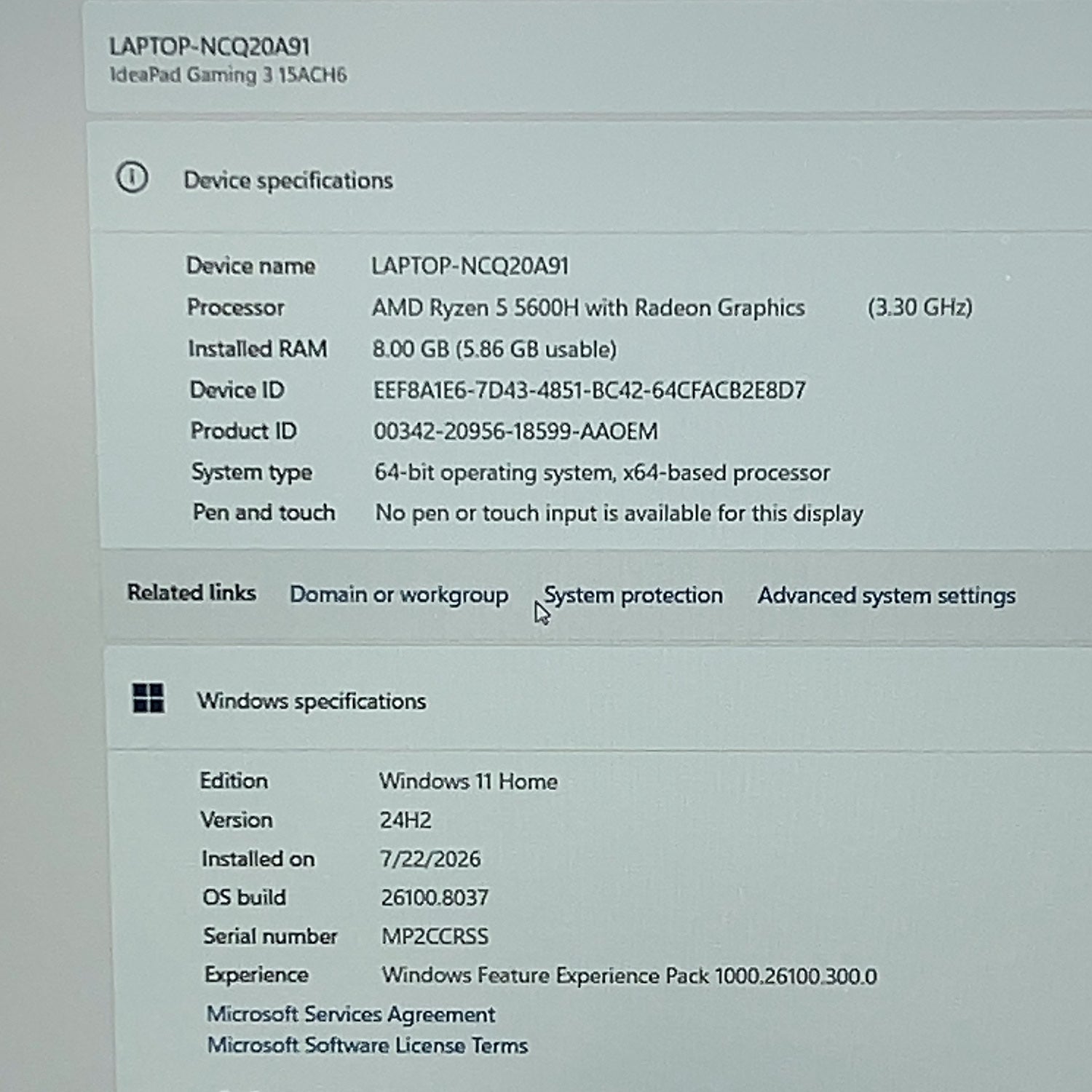This screenshot has width=1092, height=1092.
Task: Click the Device name label
Action: (250, 266)
